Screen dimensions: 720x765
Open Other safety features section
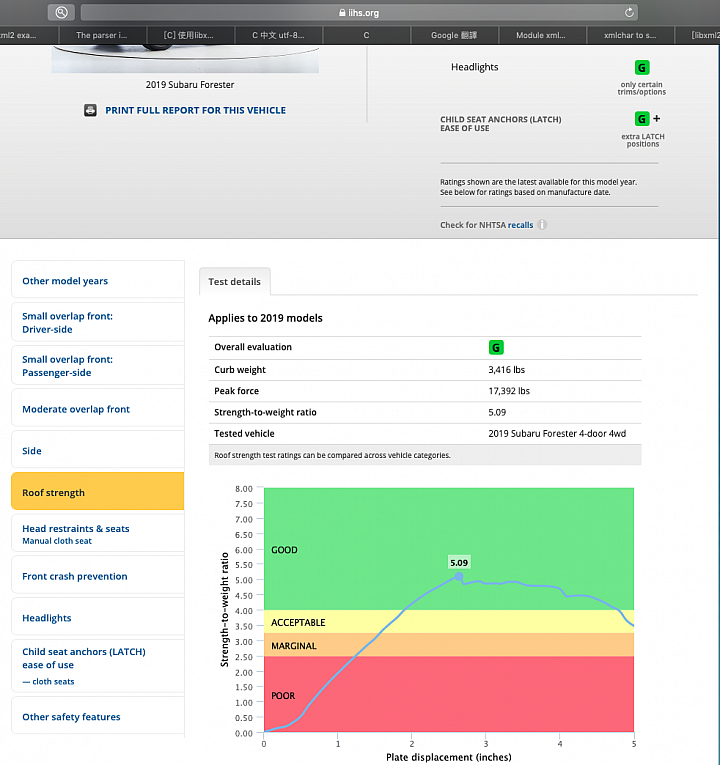tap(98, 717)
